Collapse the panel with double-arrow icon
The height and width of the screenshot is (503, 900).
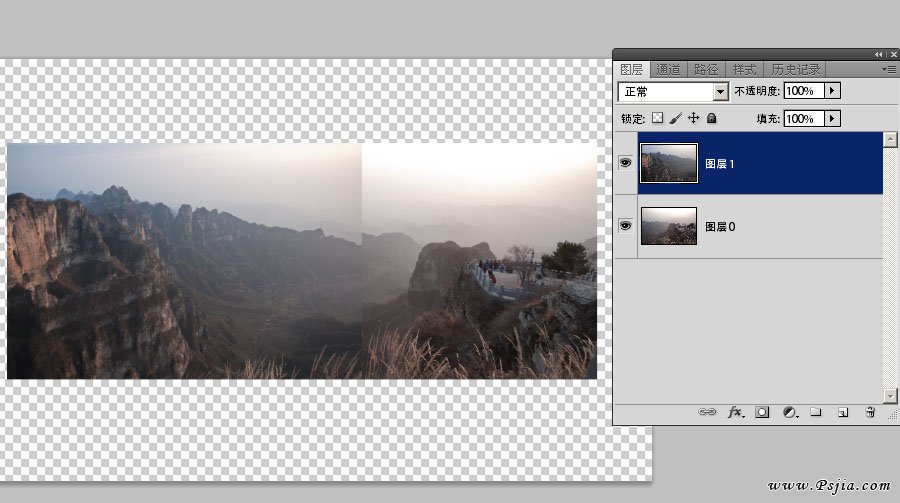pyautogui.click(x=878, y=55)
